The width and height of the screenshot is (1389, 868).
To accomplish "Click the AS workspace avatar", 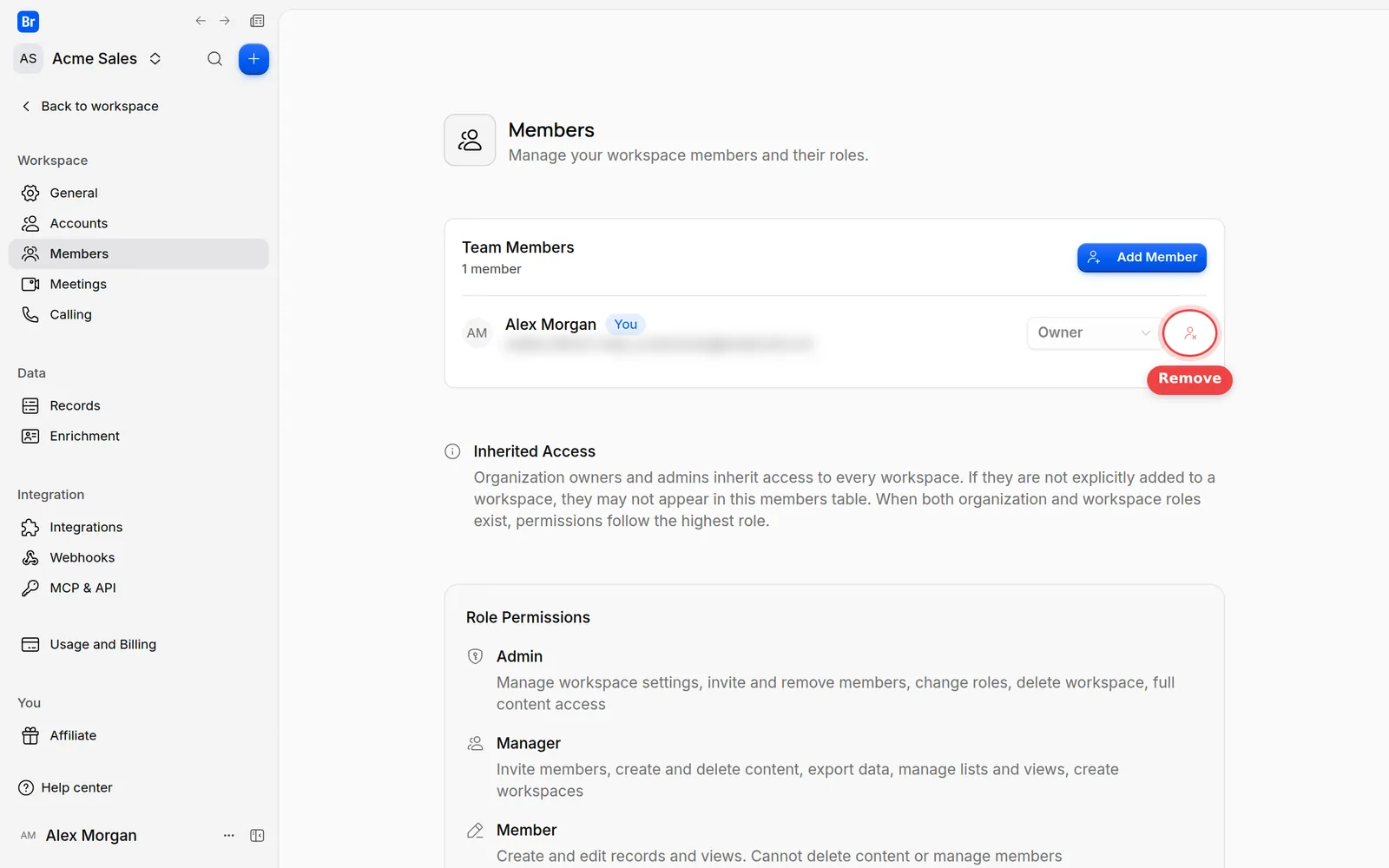I will tap(29, 59).
